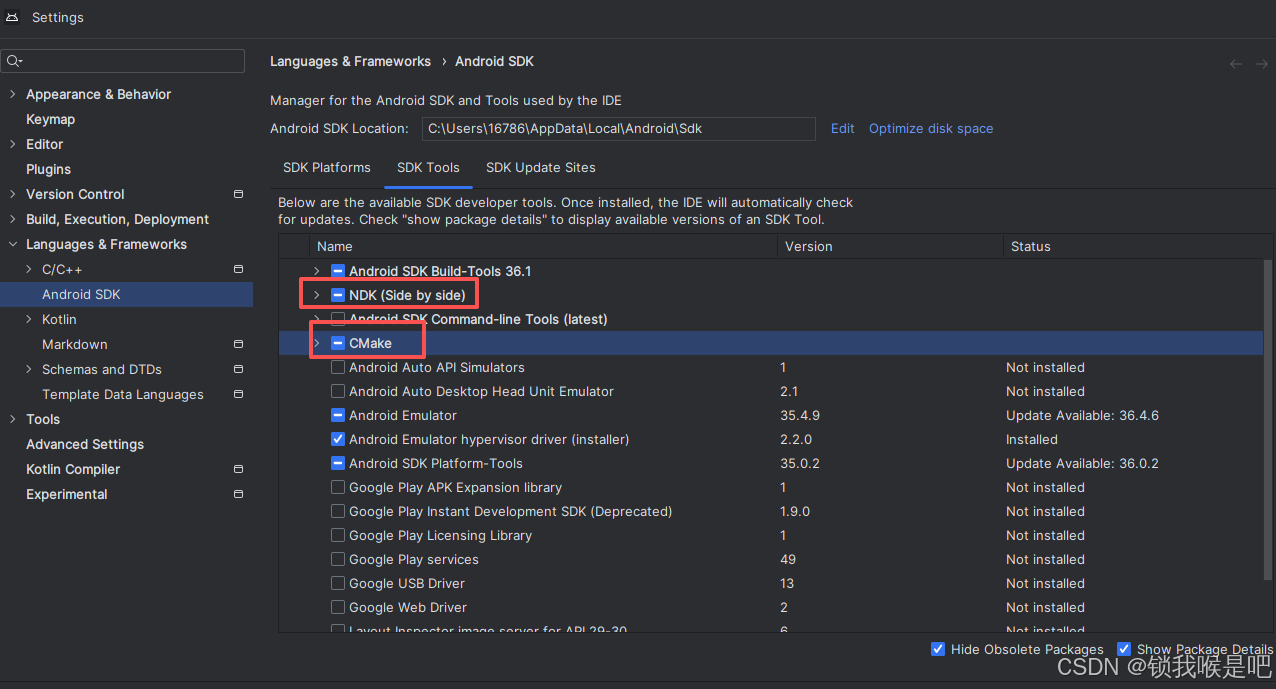Viewport: 1276px width, 689px height.
Task: Check Google Play services
Action: click(x=338, y=559)
